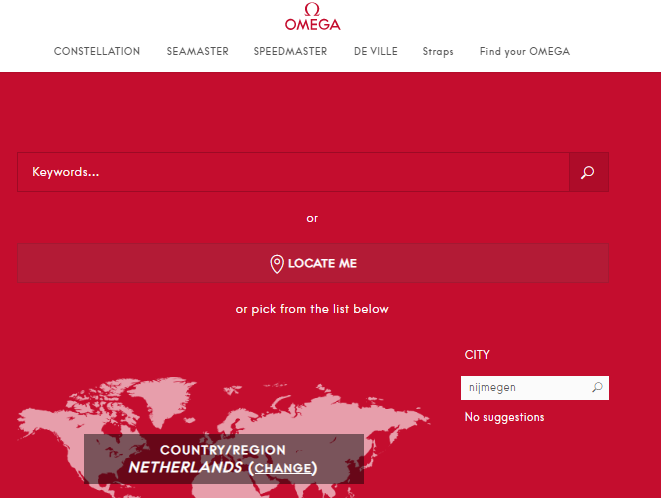Click the No suggestions text
661x498 pixels.
point(504,417)
